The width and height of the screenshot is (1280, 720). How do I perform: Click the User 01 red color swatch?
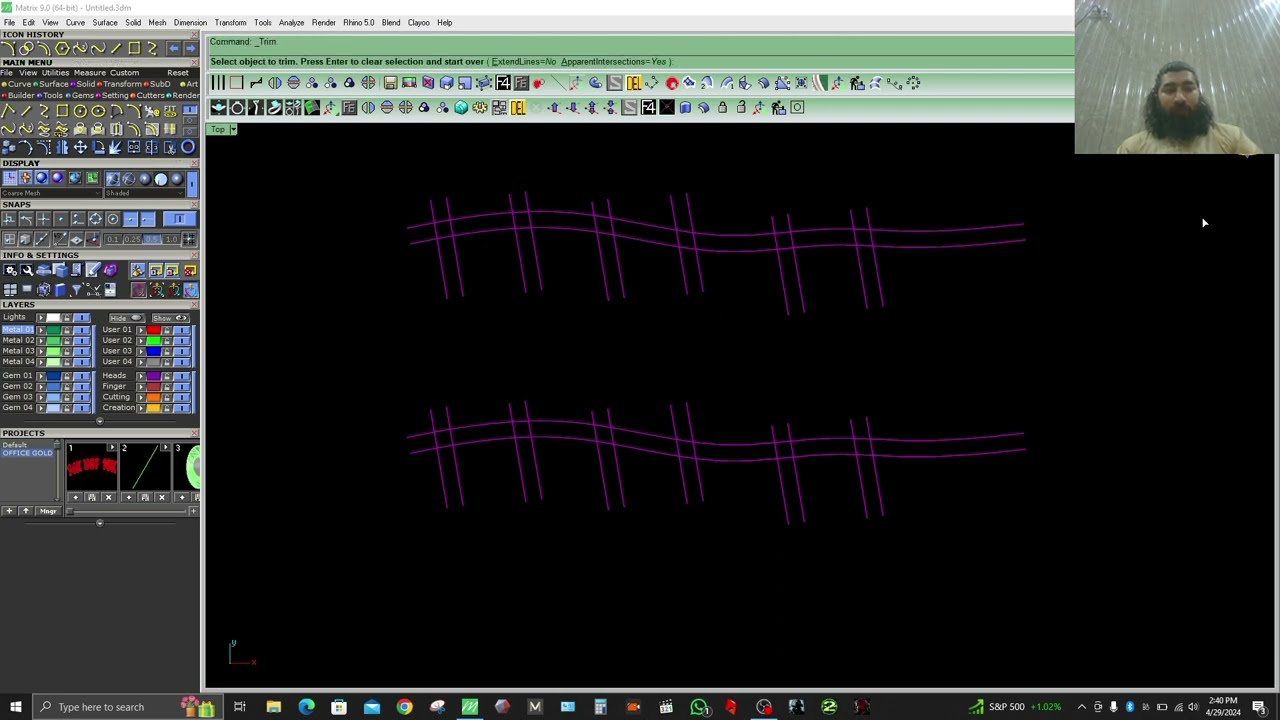[x=154, y=330]
